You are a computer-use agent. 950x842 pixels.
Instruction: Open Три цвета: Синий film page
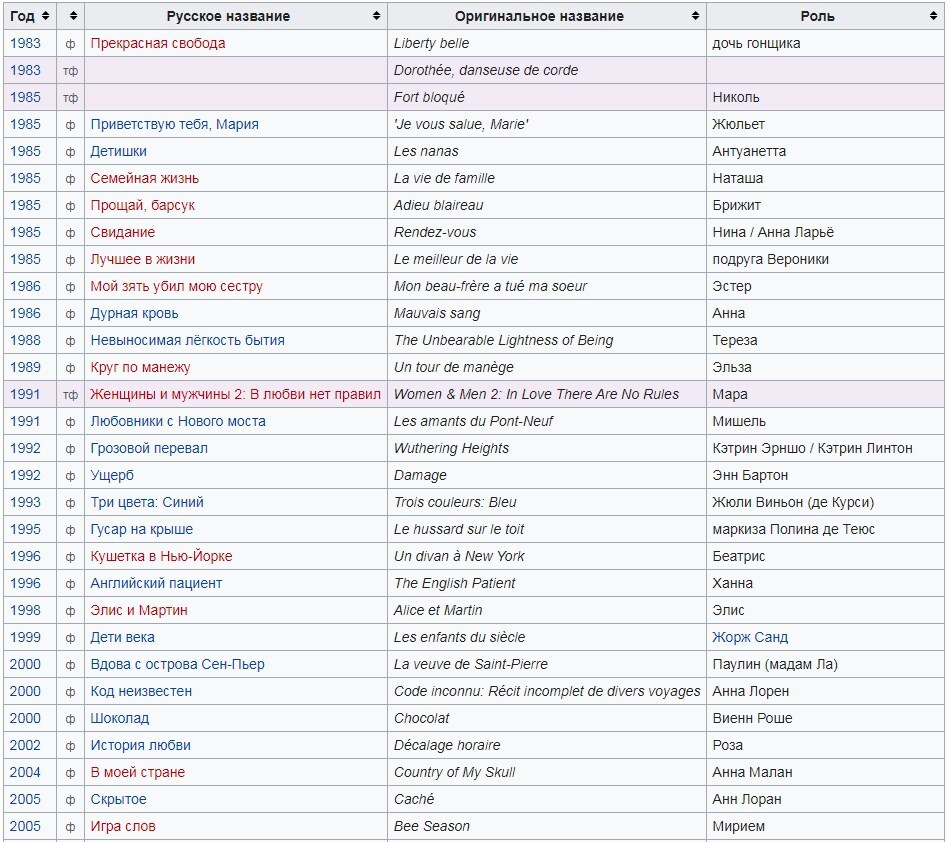(147, 502)
